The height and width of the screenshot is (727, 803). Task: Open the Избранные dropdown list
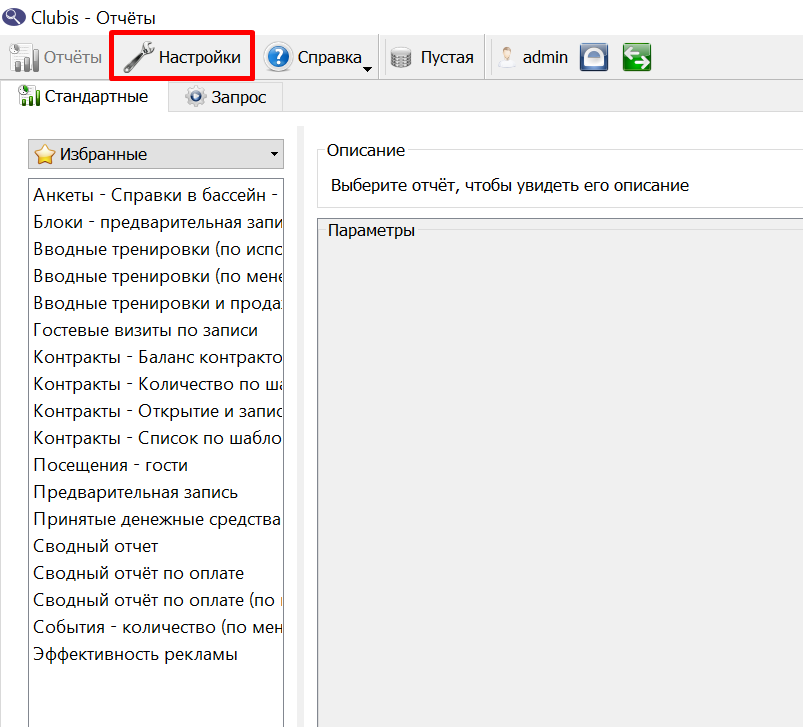pos(156,154)
